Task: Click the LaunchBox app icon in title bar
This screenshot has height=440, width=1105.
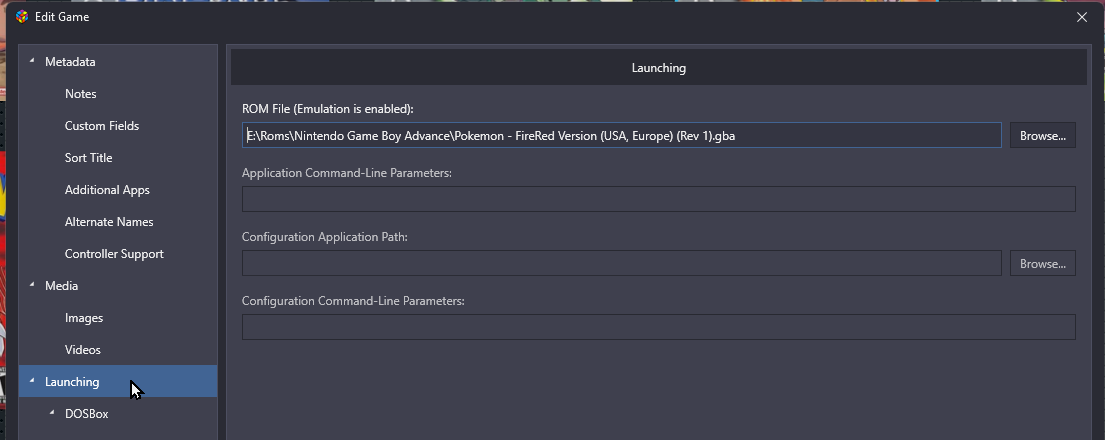Action: [21, 16]
